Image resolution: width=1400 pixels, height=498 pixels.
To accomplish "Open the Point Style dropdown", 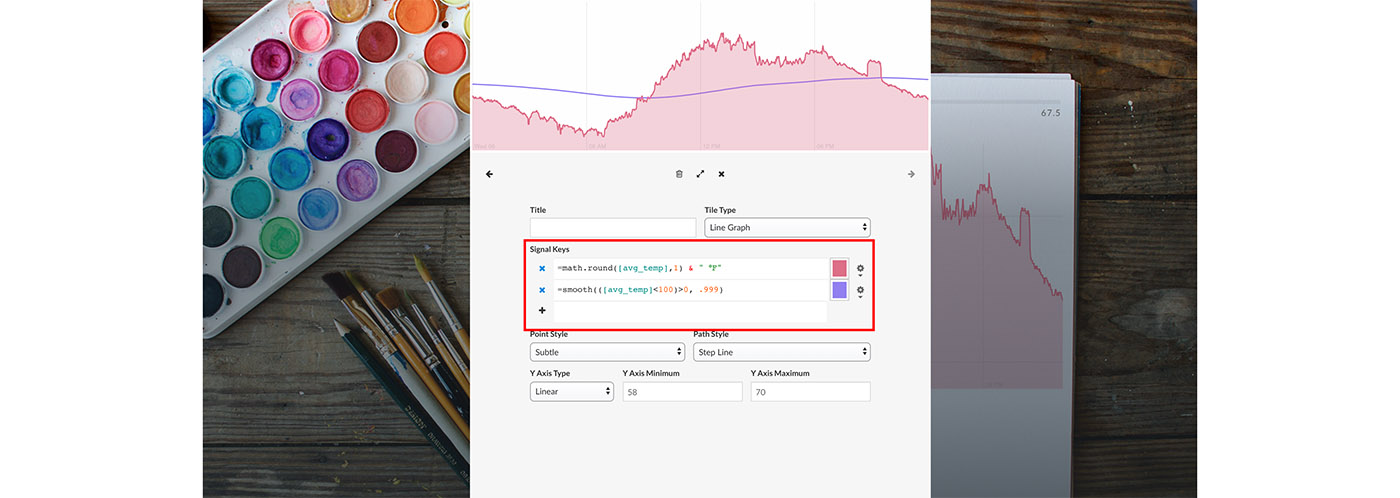I will [606, 352].
